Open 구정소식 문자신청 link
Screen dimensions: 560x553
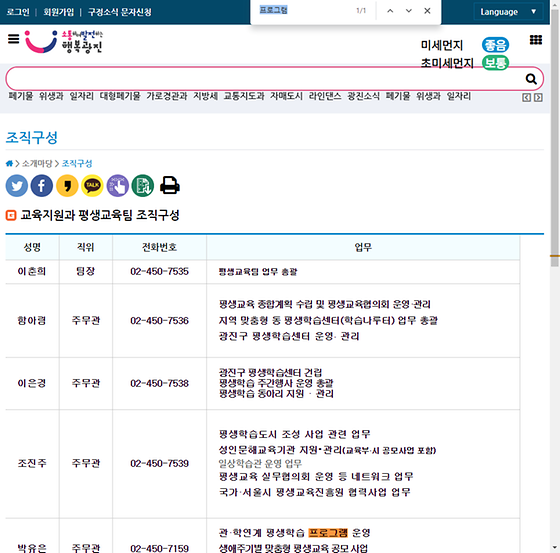[x=120, y=12]
